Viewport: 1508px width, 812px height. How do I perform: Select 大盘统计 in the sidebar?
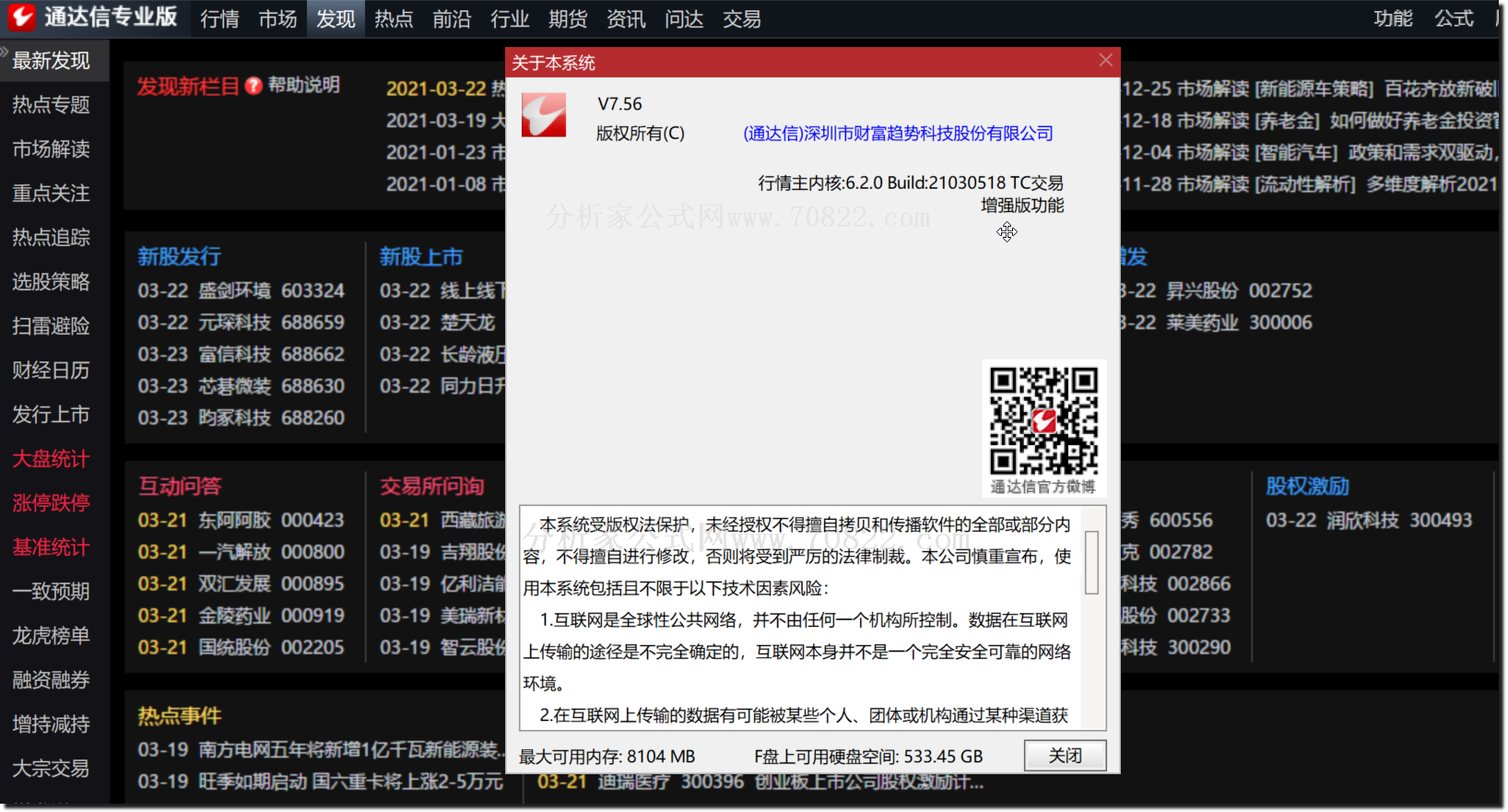click(52, 459)
